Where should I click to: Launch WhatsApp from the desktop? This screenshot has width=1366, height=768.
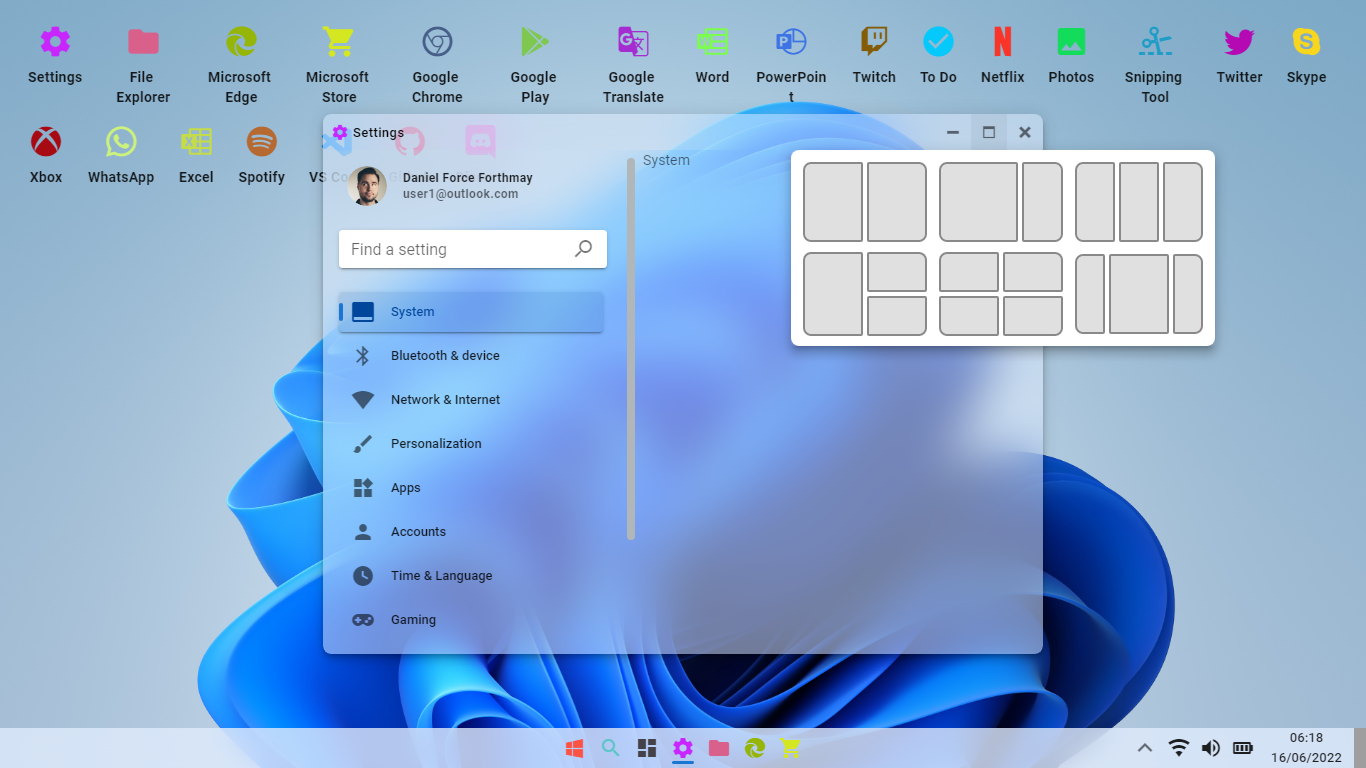(x=121, y=156)
